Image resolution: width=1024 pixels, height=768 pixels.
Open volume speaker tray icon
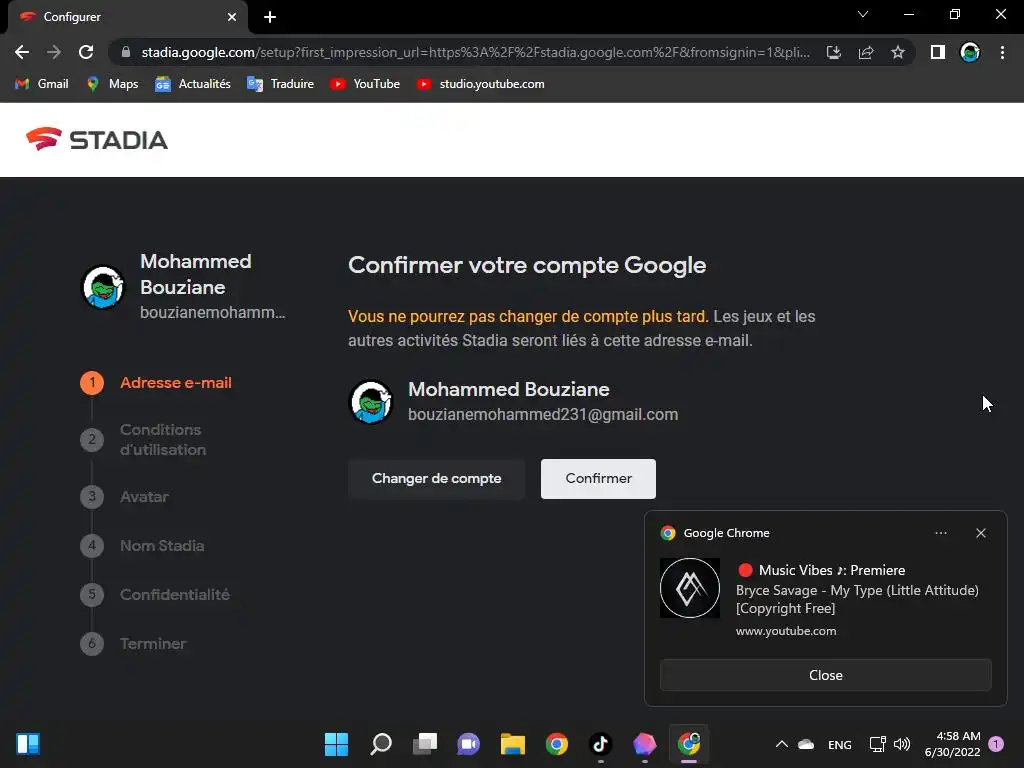[902, 744]
